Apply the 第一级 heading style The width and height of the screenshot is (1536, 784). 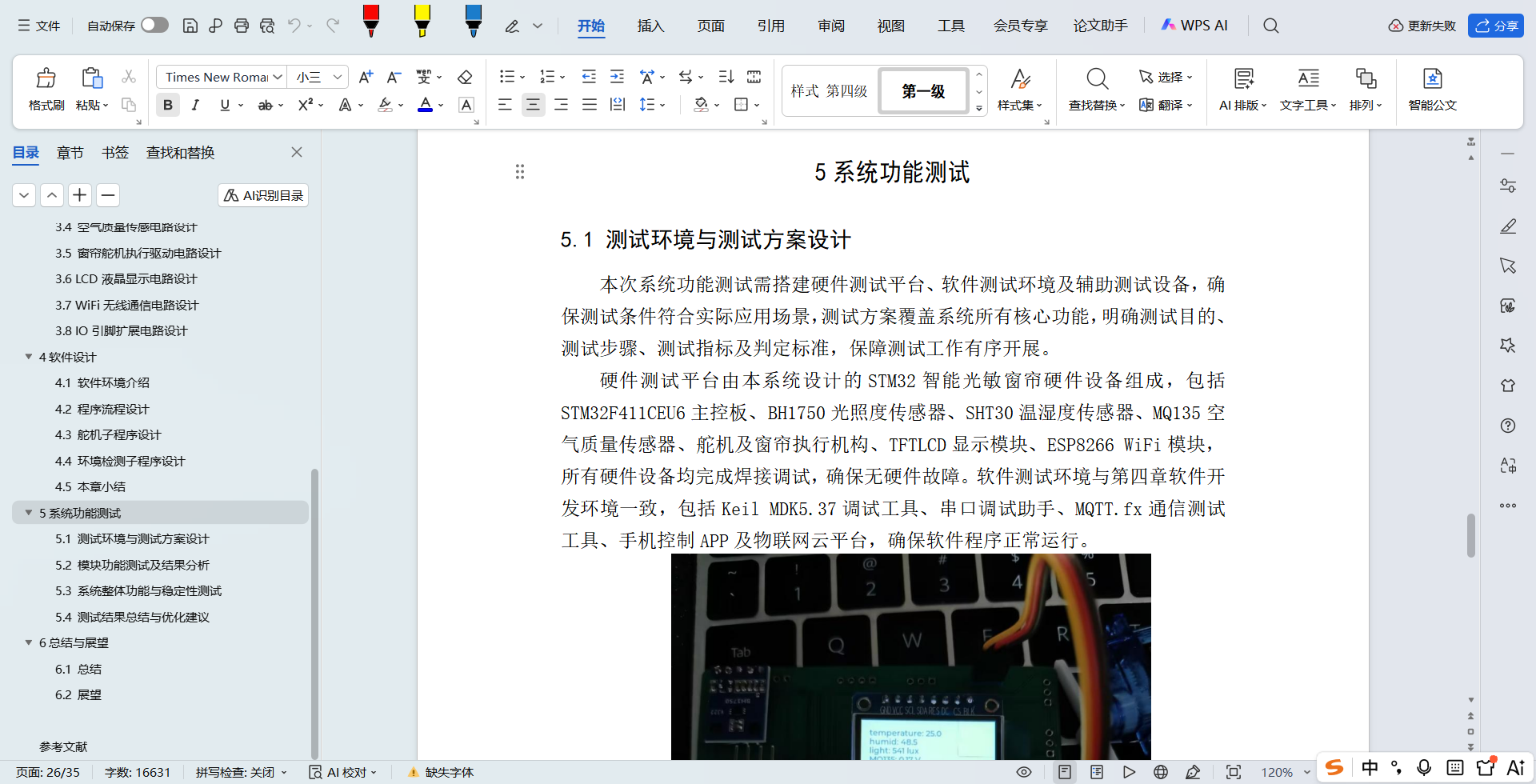click(923, 91)
